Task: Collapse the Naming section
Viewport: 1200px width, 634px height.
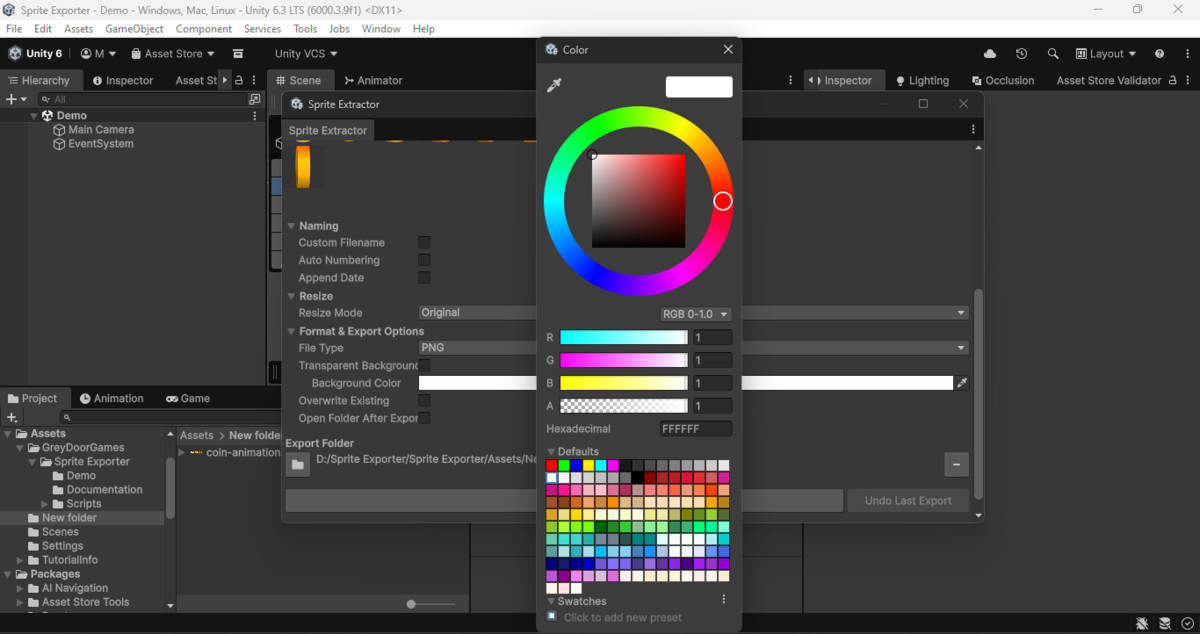Action: pyautogui.click(x=292, y=226)
